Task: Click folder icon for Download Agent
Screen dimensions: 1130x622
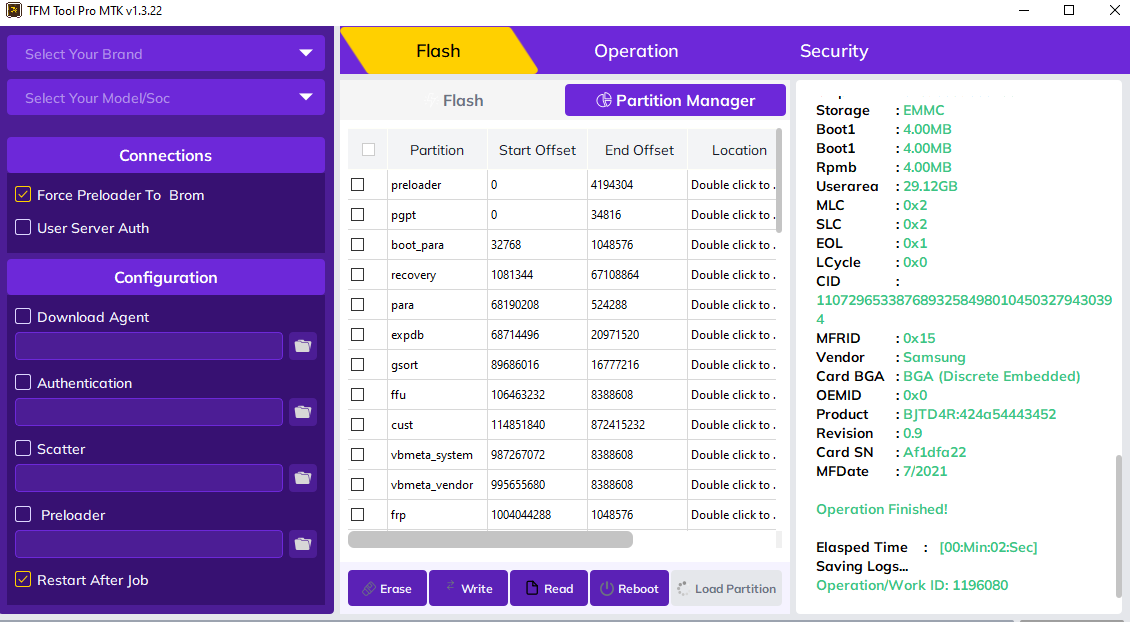Action: (302, 346)
